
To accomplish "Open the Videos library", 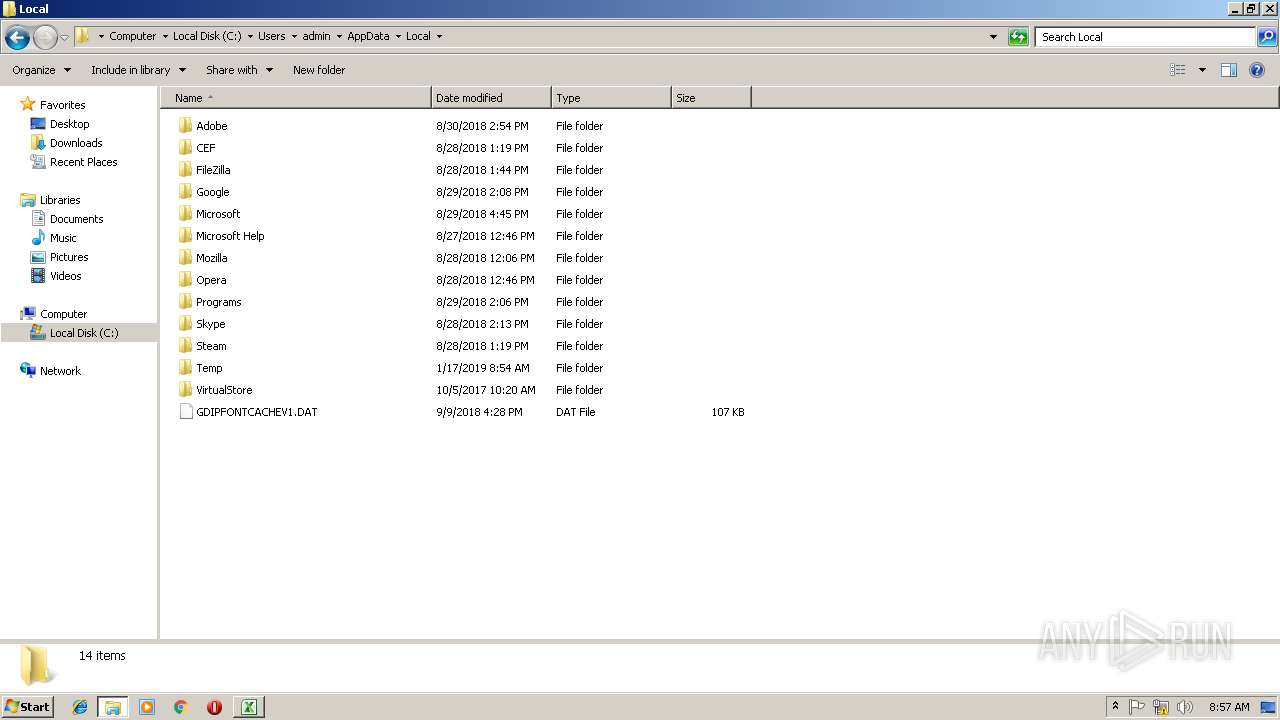I will pos(65,276).
